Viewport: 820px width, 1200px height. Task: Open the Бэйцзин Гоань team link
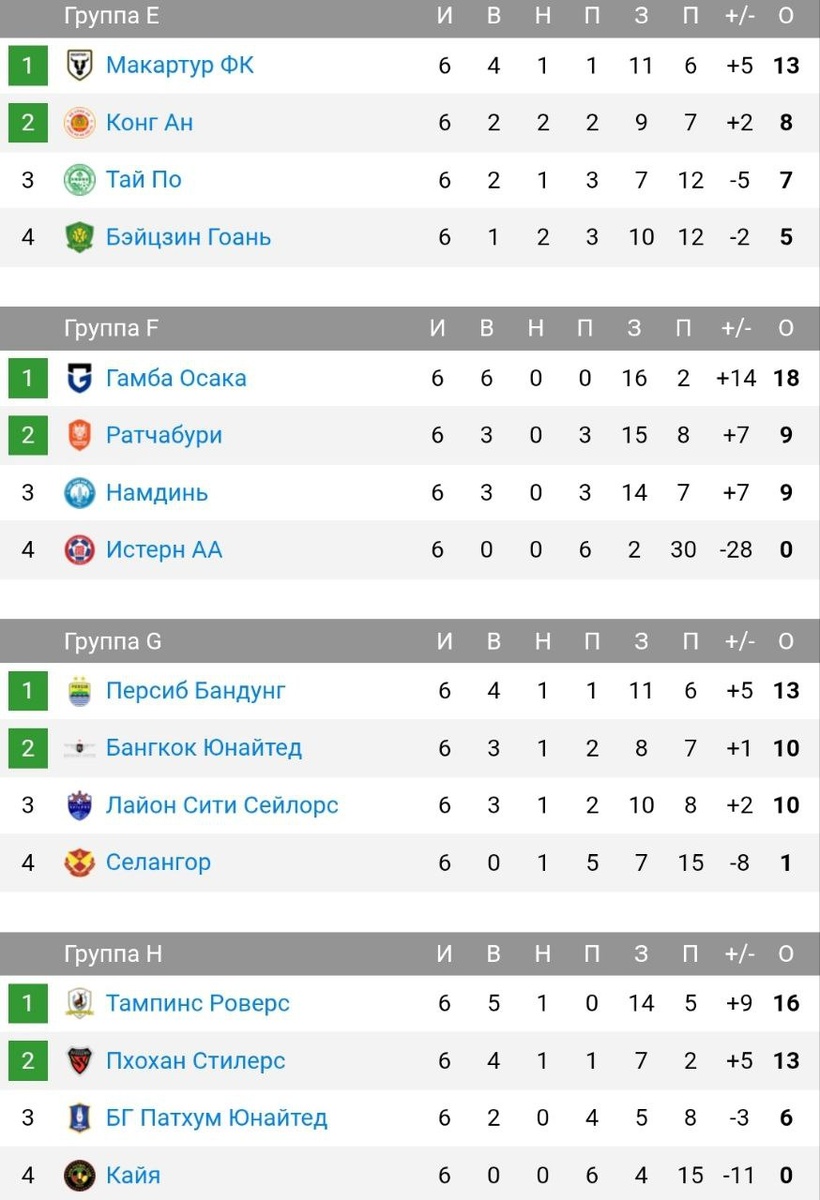tap(188, 237)
